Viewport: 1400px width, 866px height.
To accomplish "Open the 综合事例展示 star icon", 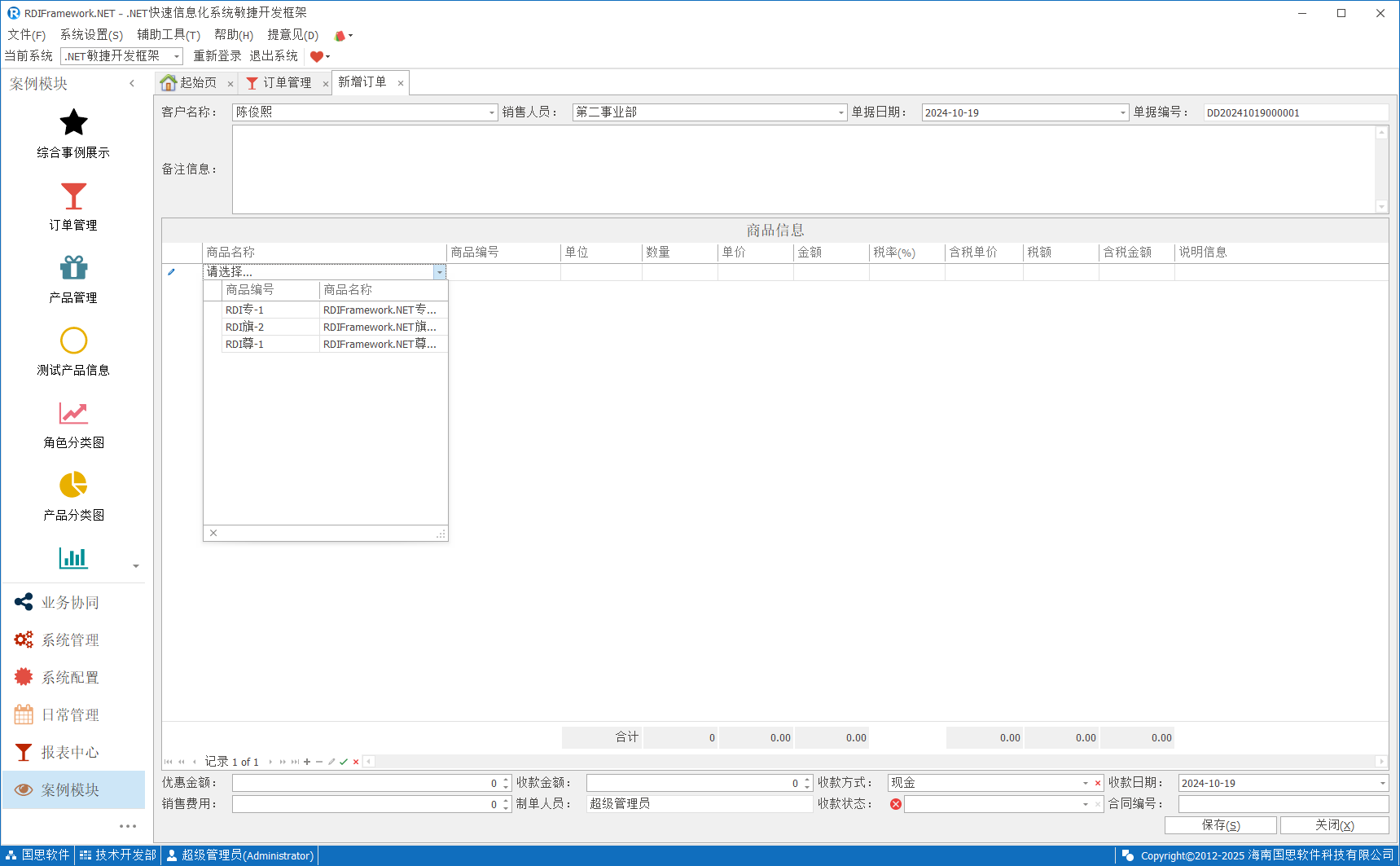I will pyautogui.click(x=73, y=123).
